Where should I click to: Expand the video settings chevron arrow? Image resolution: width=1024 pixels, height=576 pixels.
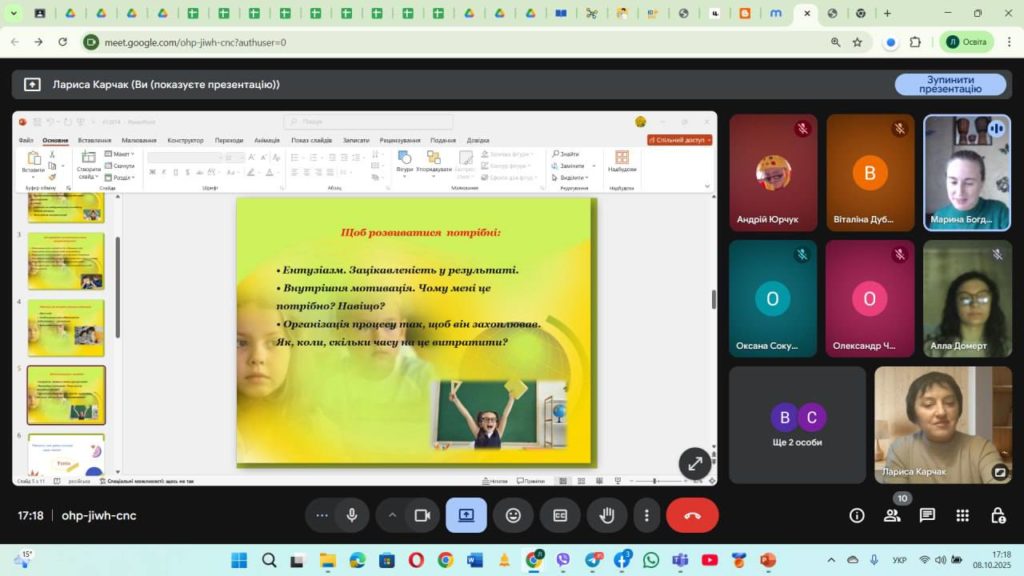click(x=392, y=515)
